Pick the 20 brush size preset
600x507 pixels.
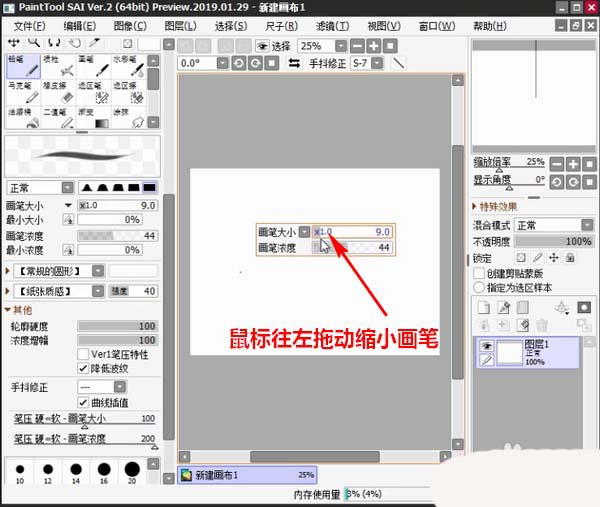click(x=132, y=473)
